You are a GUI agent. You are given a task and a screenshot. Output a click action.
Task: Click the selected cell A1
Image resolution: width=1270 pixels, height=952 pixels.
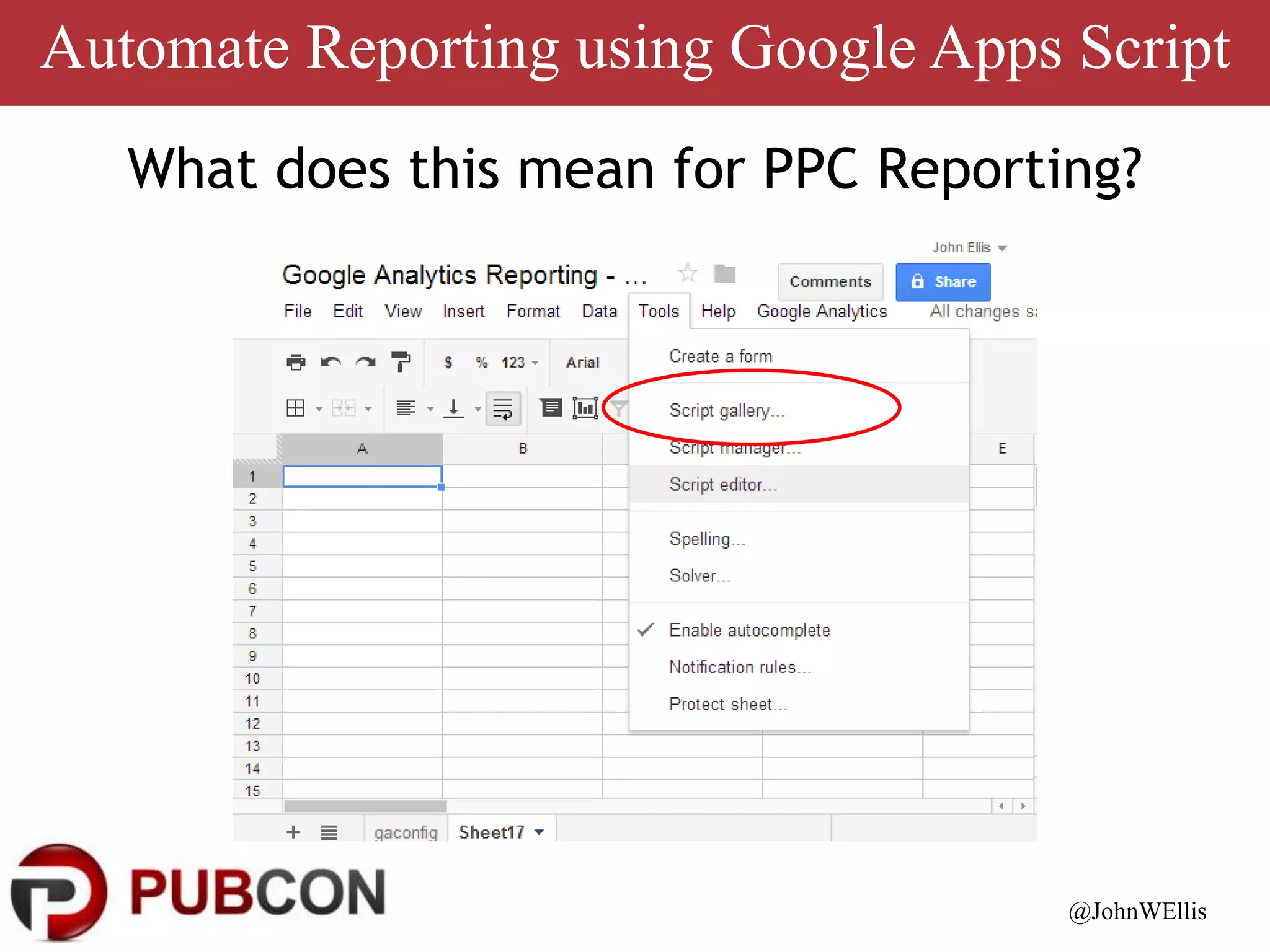coord(362,476)
